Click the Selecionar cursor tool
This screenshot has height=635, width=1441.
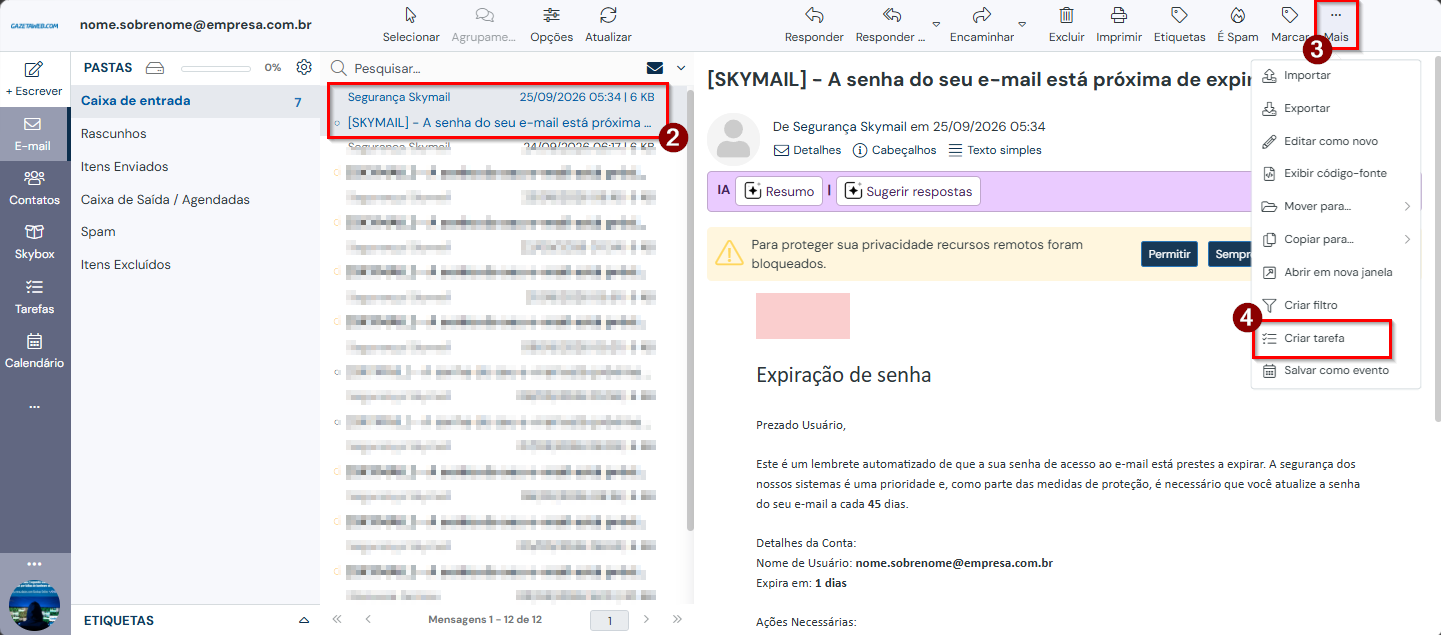point(411,15)
